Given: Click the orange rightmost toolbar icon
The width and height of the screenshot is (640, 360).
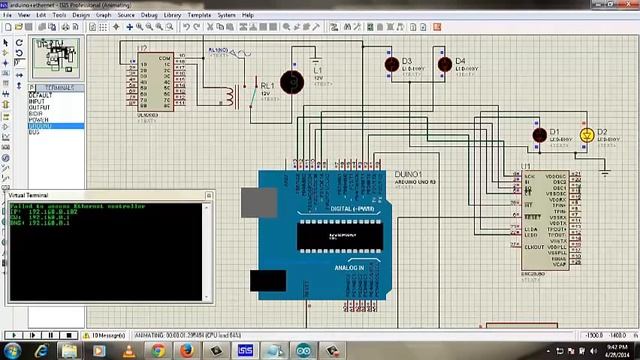Looking at the screenshot, I should (437, 27).
